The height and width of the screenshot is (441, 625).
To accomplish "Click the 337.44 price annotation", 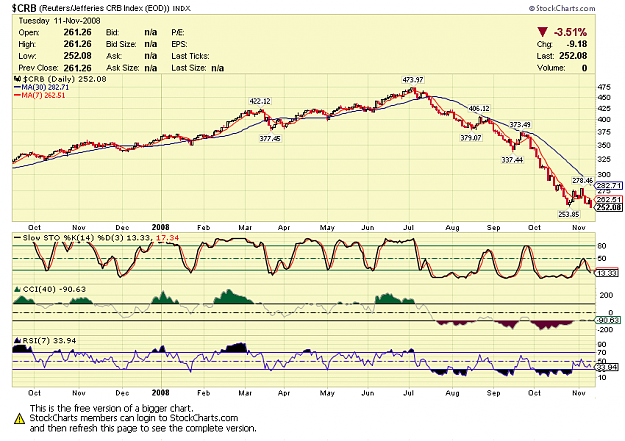I will point(512,159).
